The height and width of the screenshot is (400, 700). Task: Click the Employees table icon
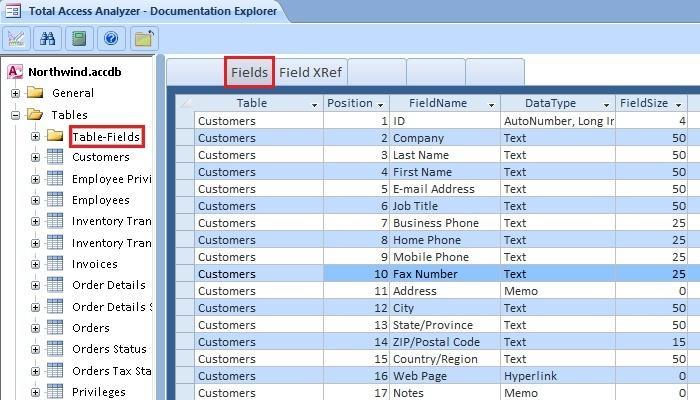55,200
